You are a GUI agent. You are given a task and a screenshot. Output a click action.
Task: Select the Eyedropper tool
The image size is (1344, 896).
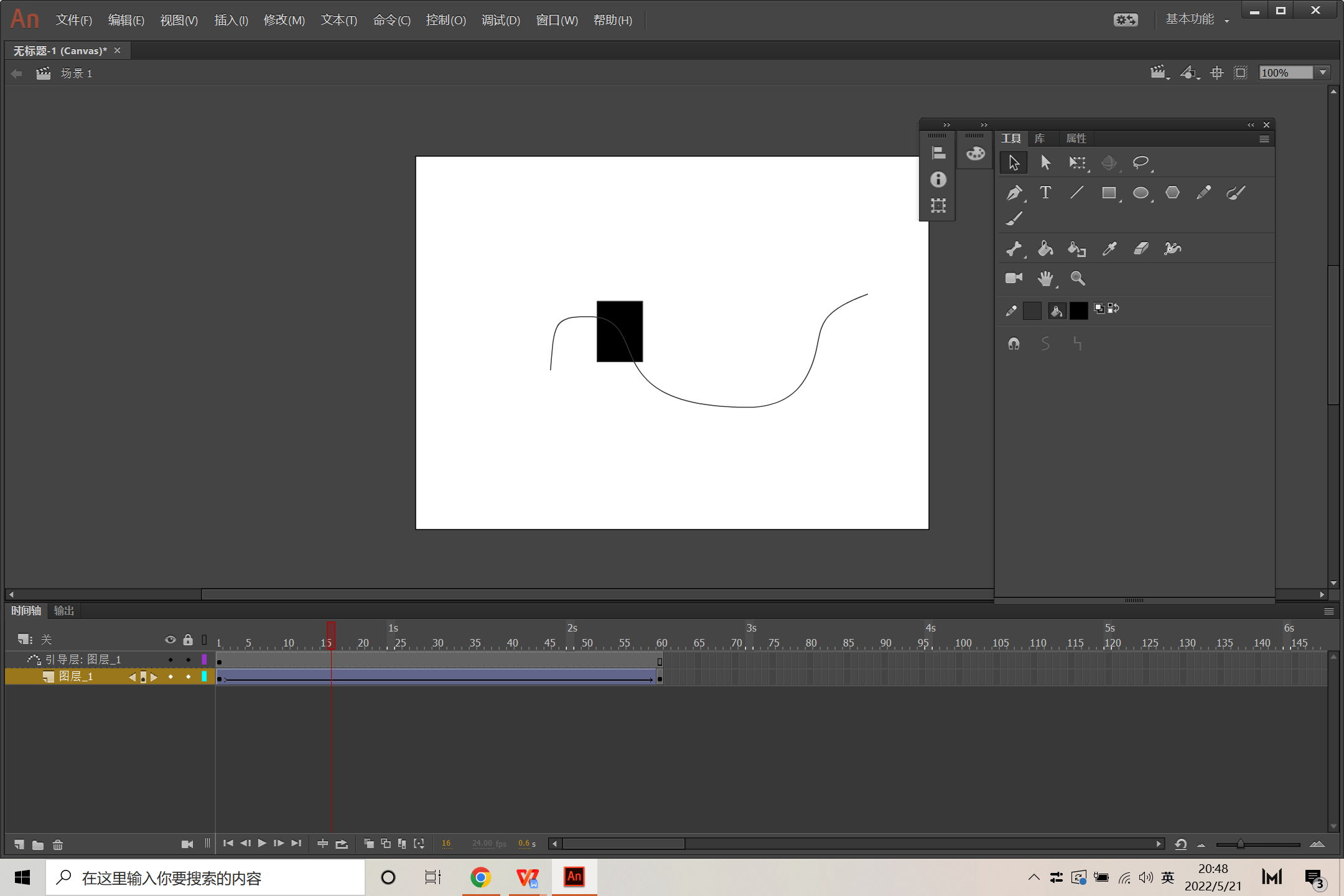point(1109,249)
